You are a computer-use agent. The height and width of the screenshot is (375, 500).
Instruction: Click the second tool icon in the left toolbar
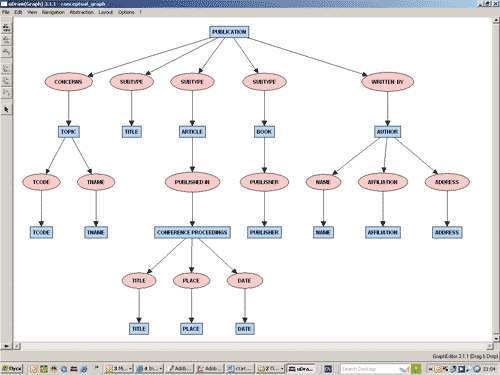[6, 40]
